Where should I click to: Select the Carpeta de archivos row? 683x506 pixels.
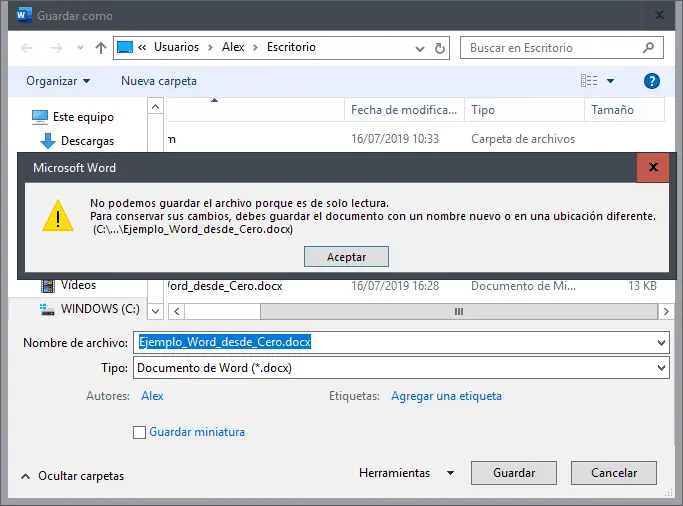[416, 139]
